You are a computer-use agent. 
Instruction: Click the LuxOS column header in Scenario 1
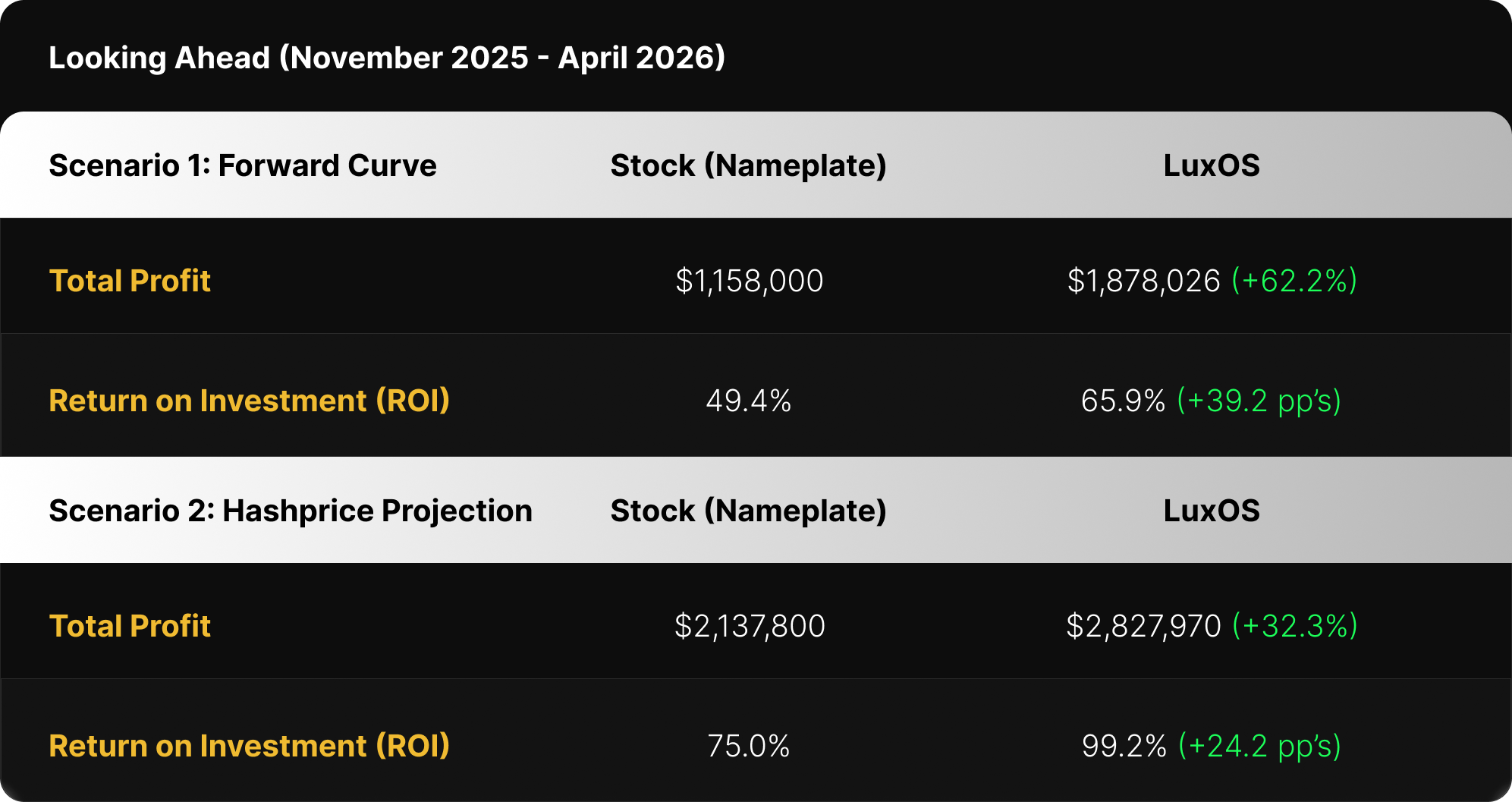point(1212,165)
